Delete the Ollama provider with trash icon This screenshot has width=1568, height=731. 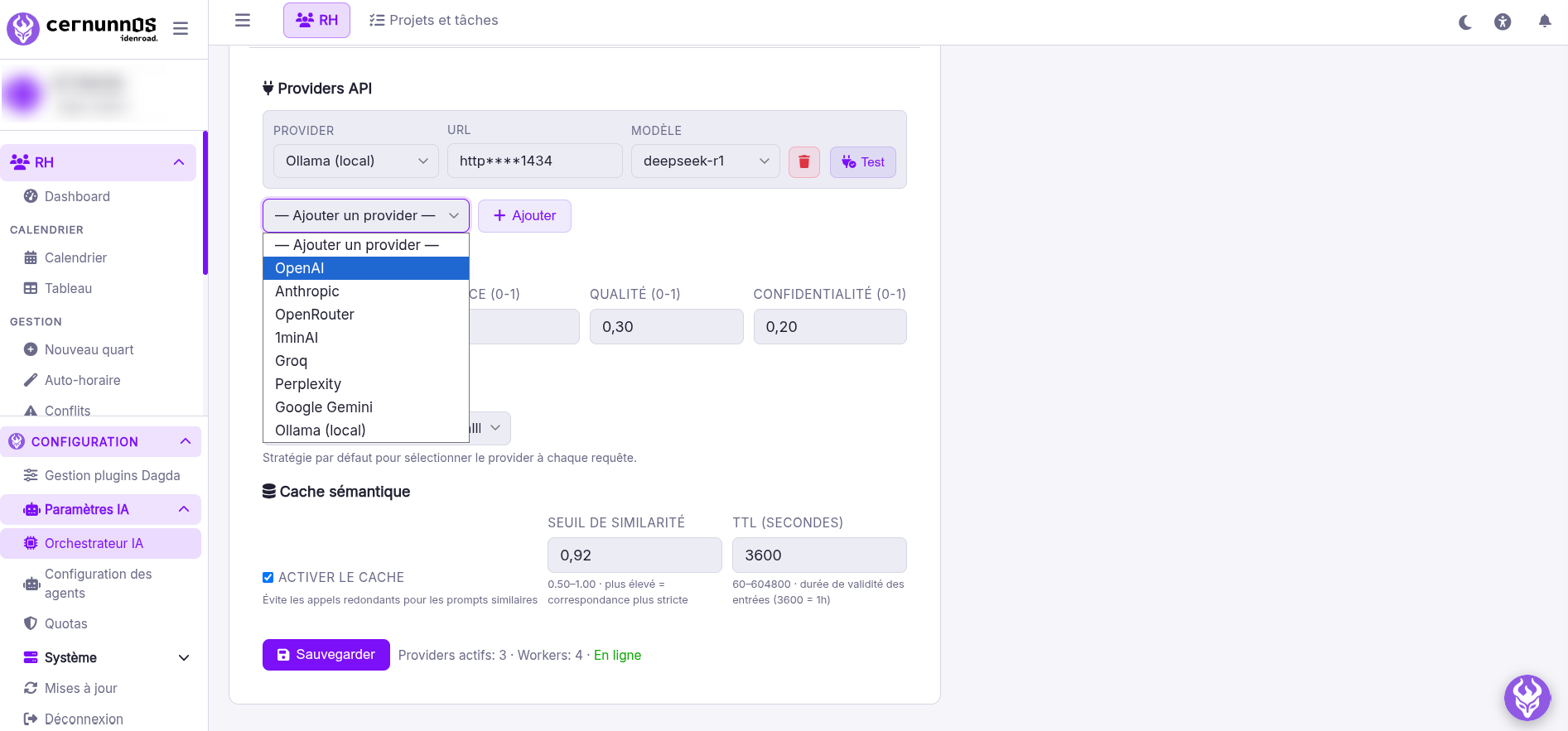point(804,162)
